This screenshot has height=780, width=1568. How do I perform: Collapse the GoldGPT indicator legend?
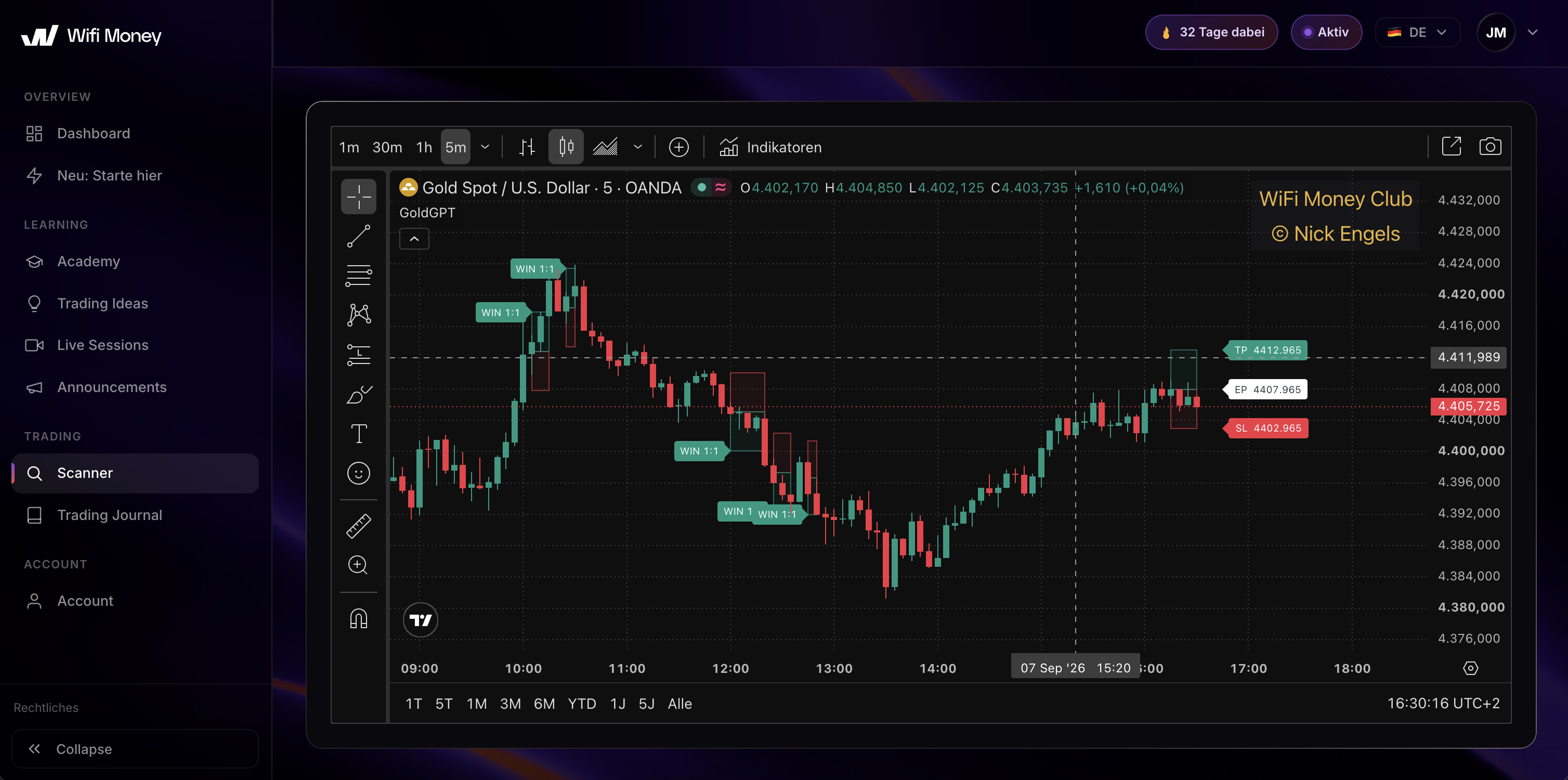click(414, 239)
